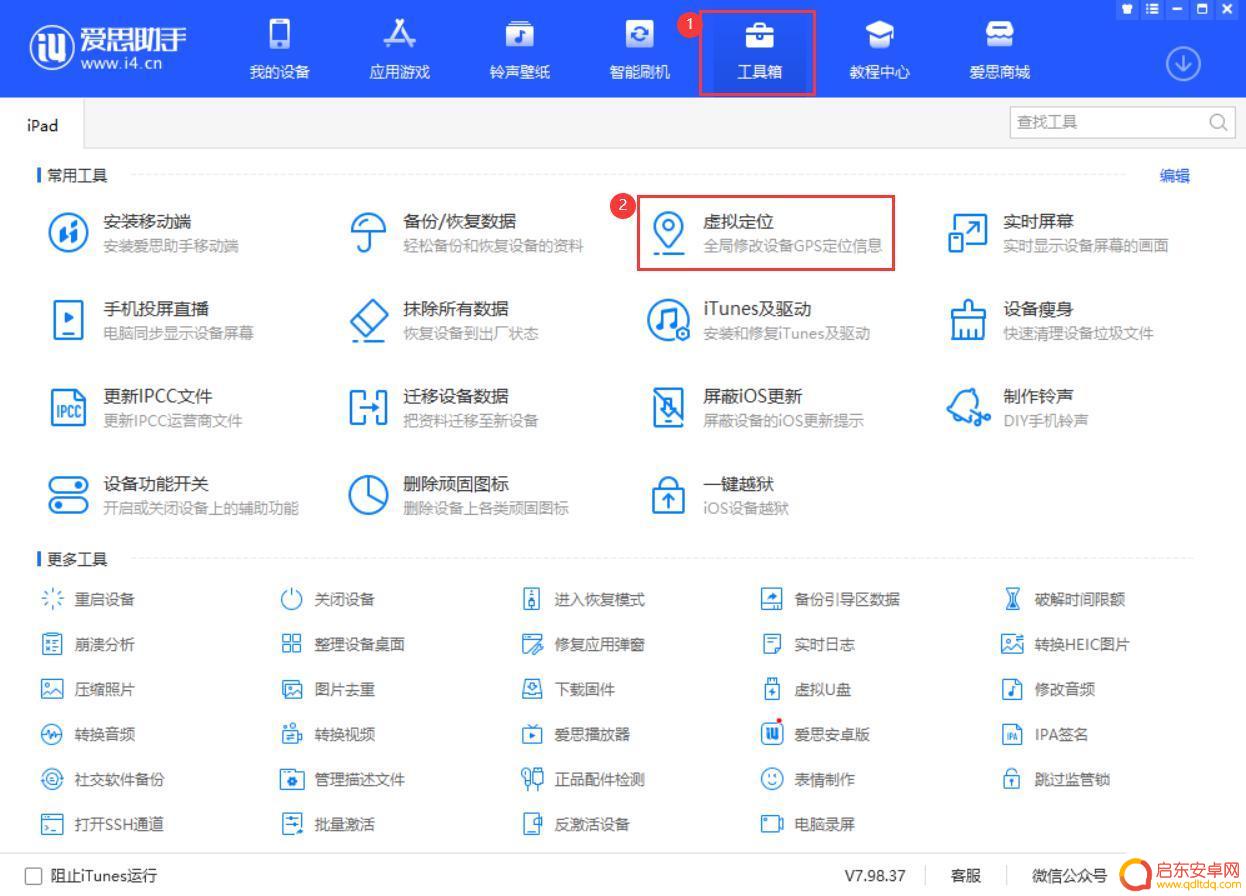Open 抹除所有数据 tool

click(443, 320)
